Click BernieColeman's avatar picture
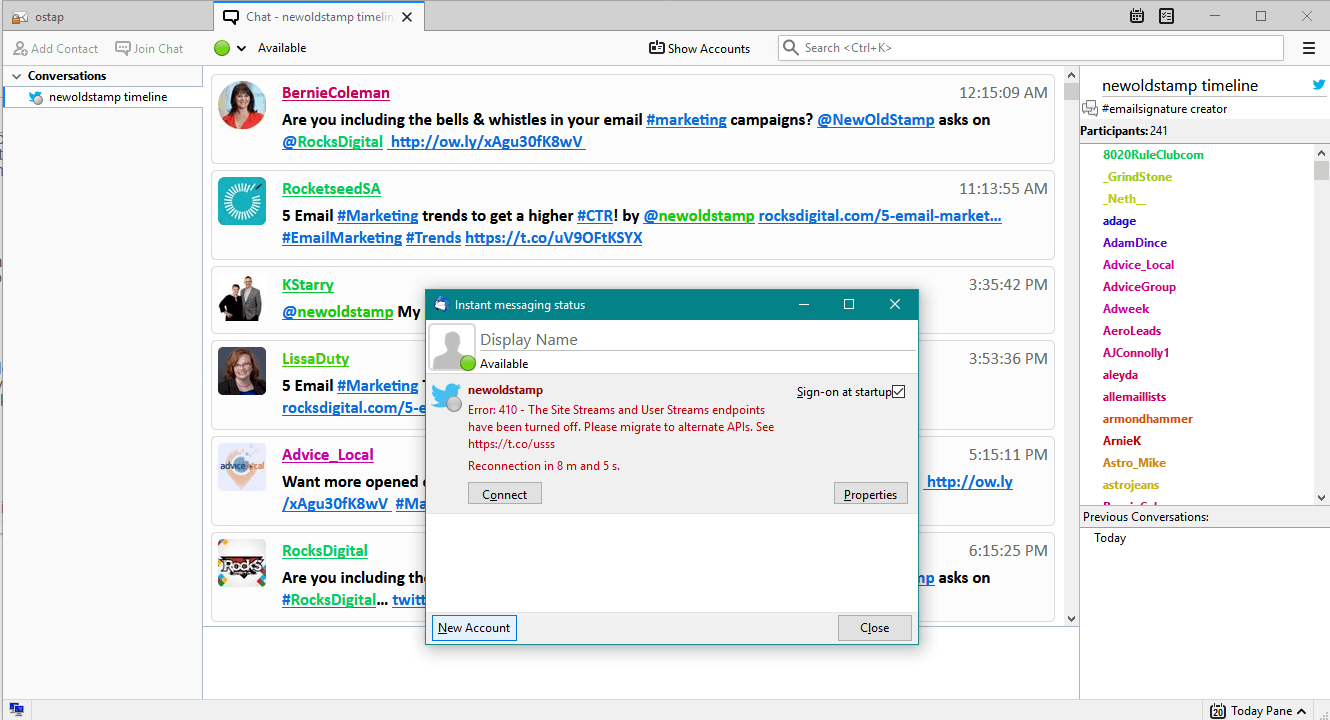The width and height of the screenshot is (1330, 720). 242,105
